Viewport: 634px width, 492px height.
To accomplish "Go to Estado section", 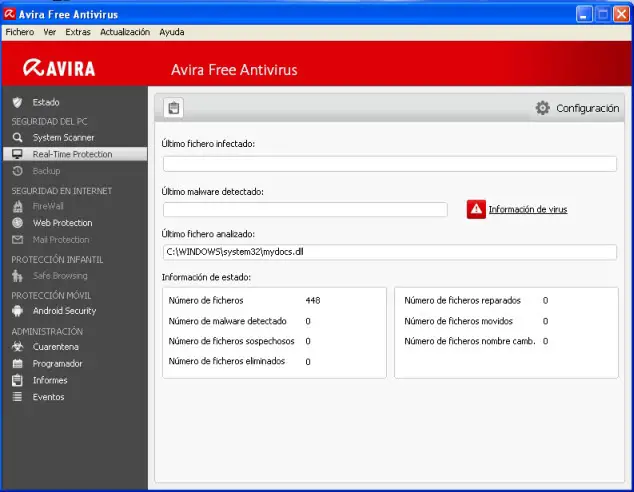I will [46, 102].
